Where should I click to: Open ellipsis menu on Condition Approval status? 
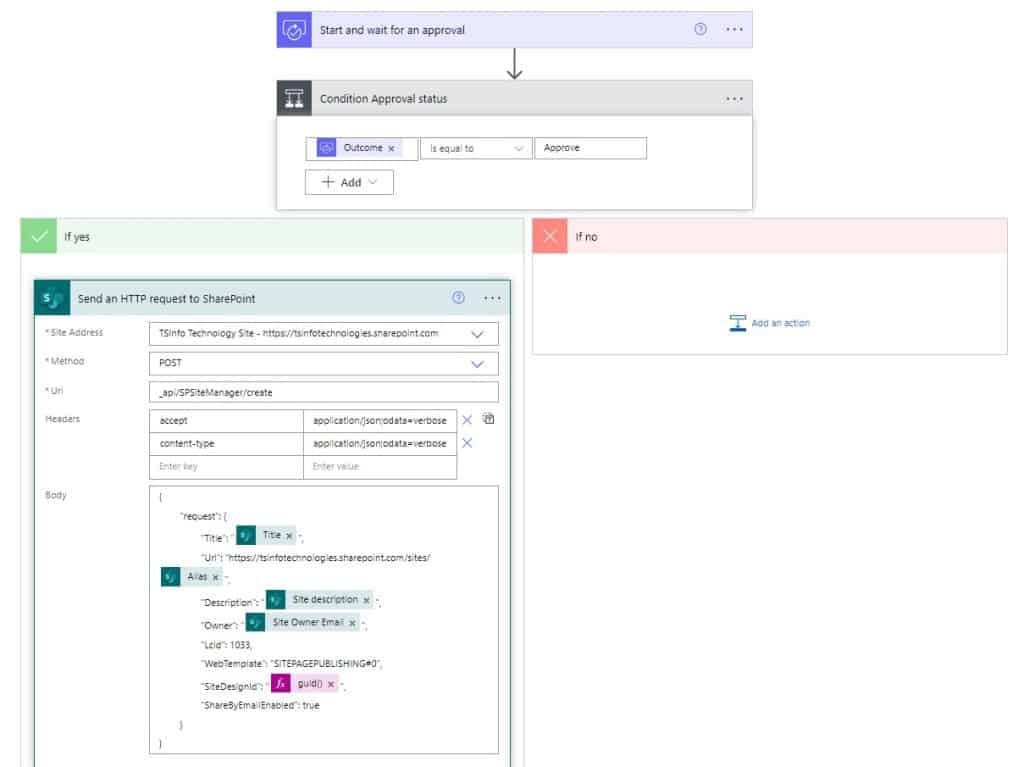pyautogui.click(x=734, y=99)
